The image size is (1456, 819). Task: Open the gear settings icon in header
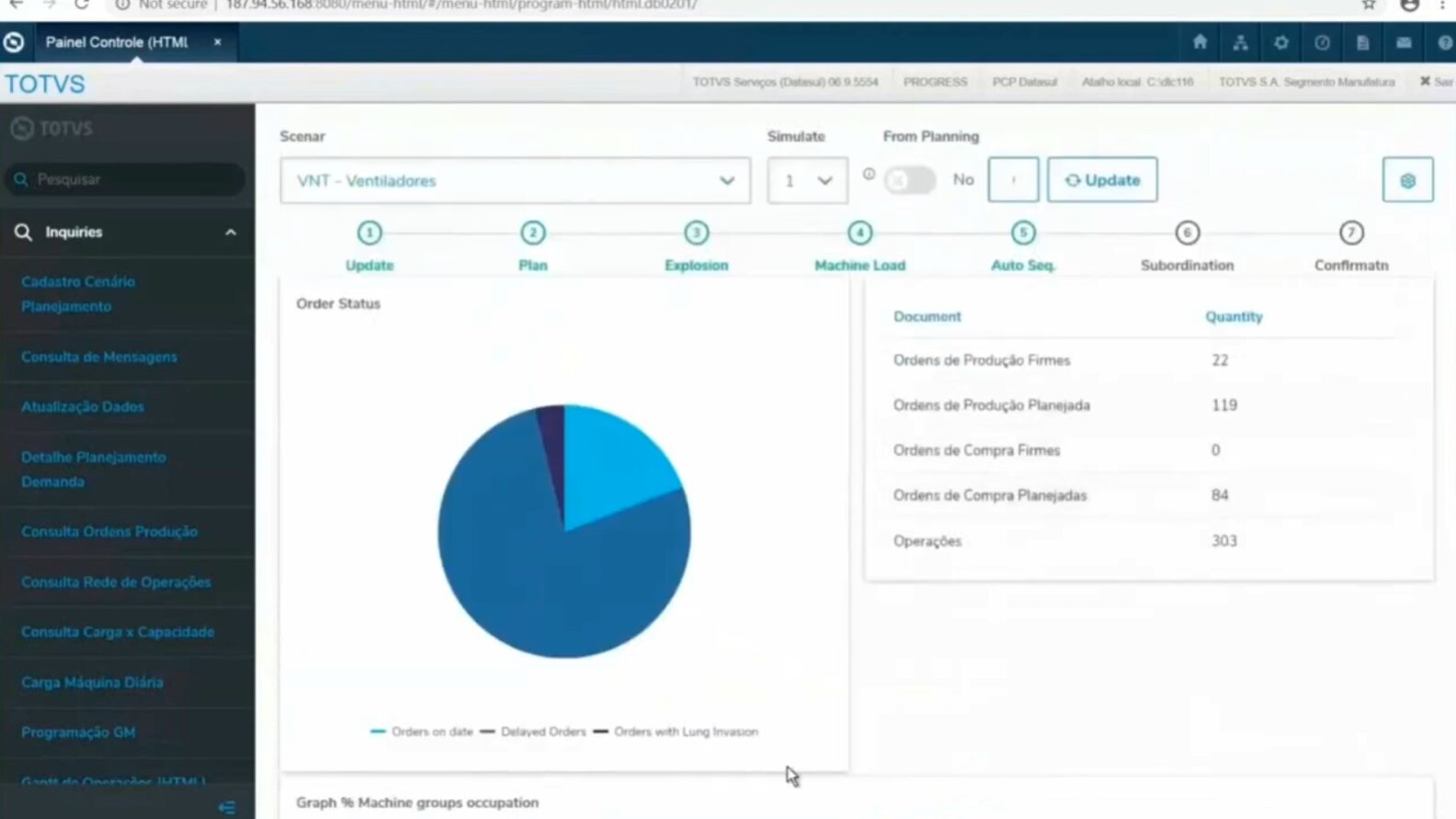coord(1280,42)
